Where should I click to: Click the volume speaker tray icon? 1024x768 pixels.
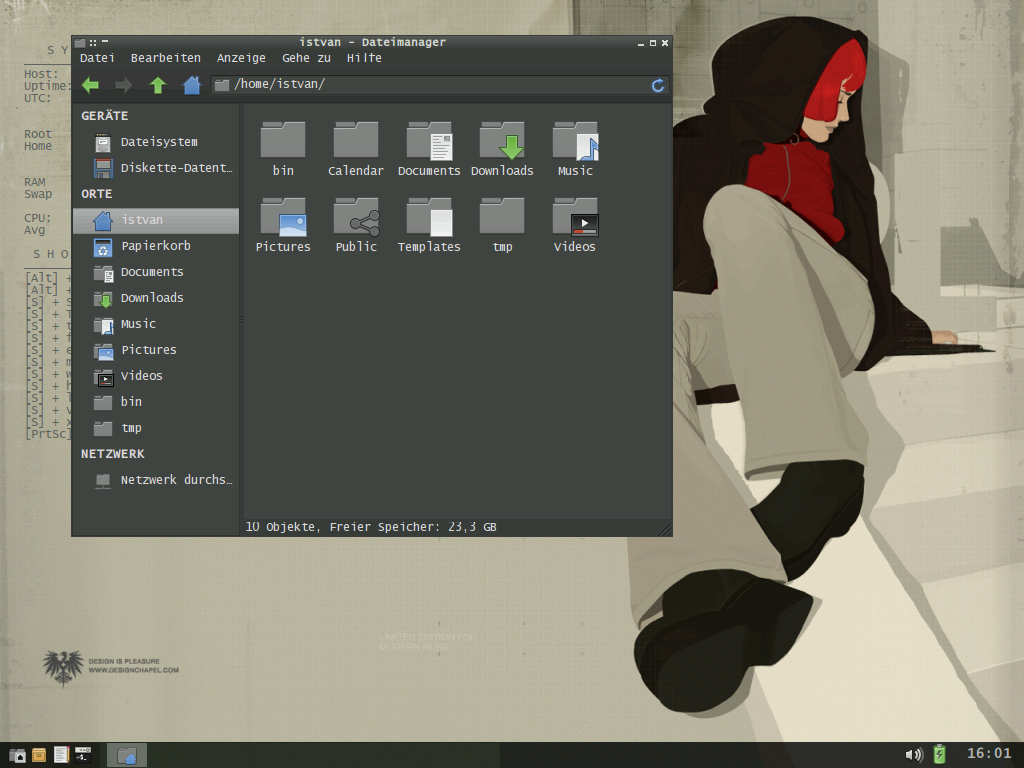(914, 755)
